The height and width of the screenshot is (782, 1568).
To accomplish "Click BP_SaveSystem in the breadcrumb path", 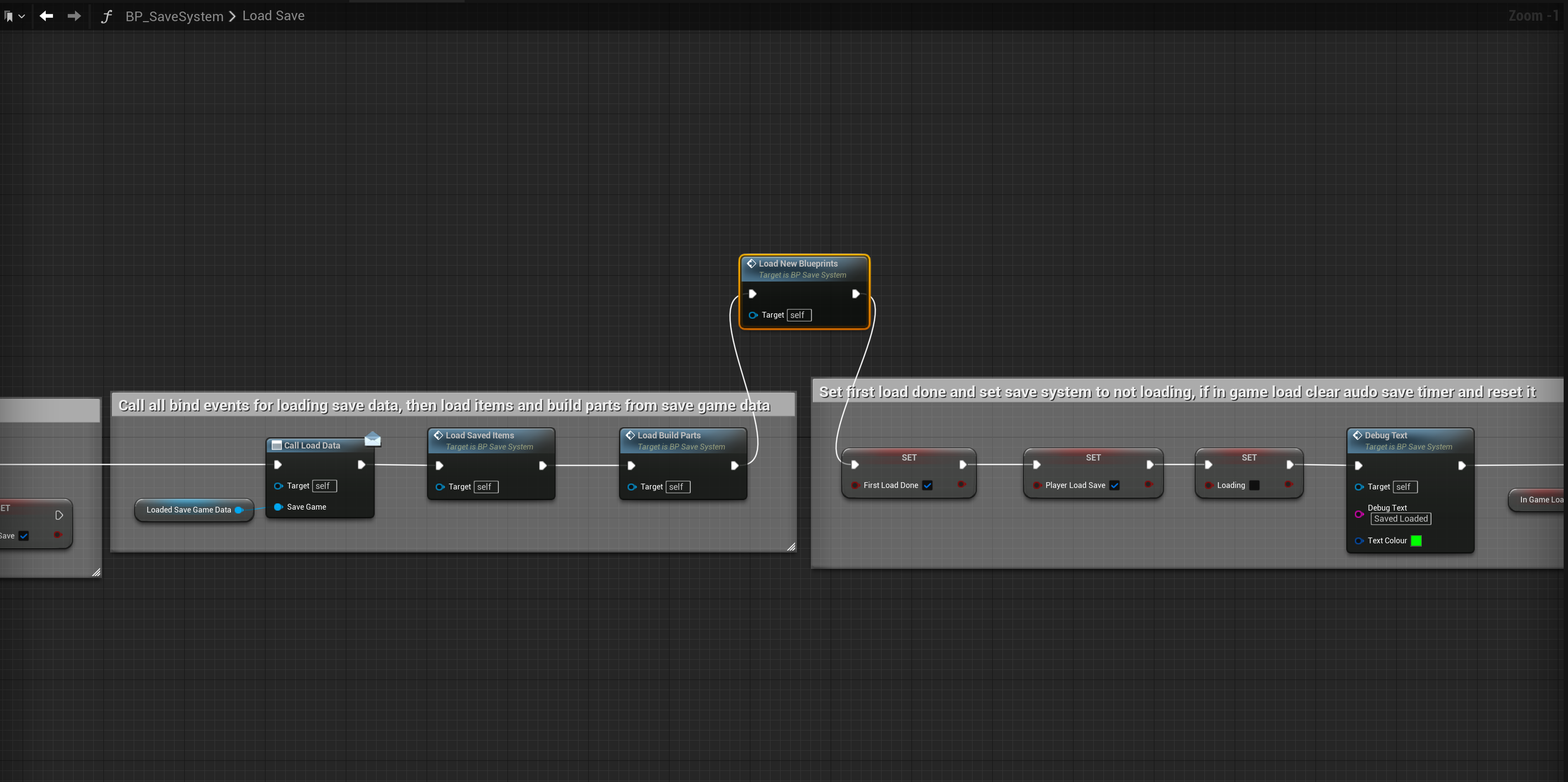I will click(174, 16).
